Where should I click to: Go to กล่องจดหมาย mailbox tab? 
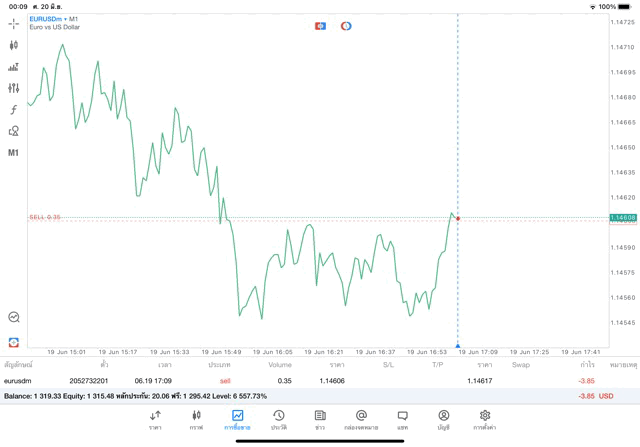click(361, 419)
